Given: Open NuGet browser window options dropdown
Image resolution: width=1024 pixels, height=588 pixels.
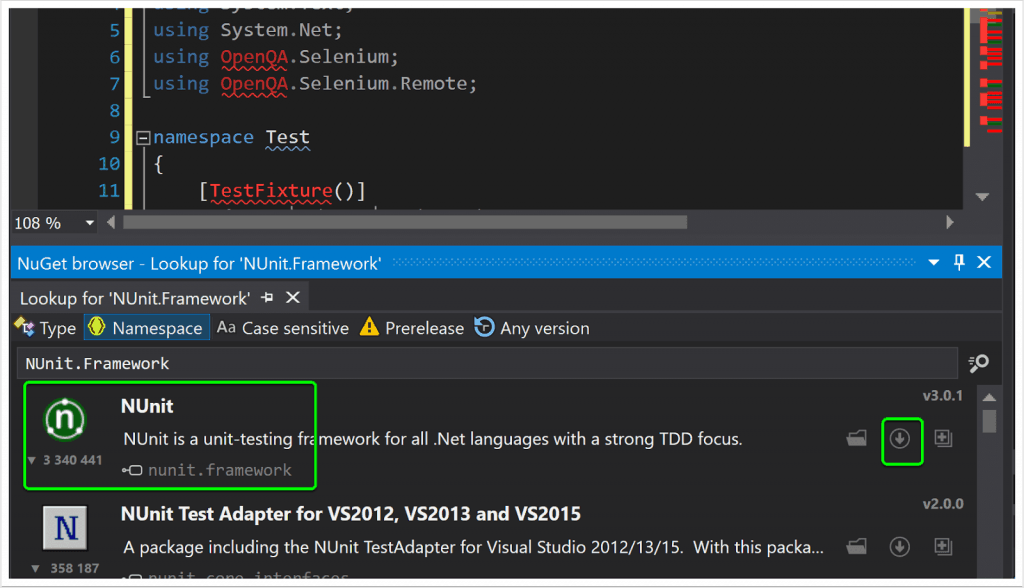Looking at the screenshot, I should point(934,263).
